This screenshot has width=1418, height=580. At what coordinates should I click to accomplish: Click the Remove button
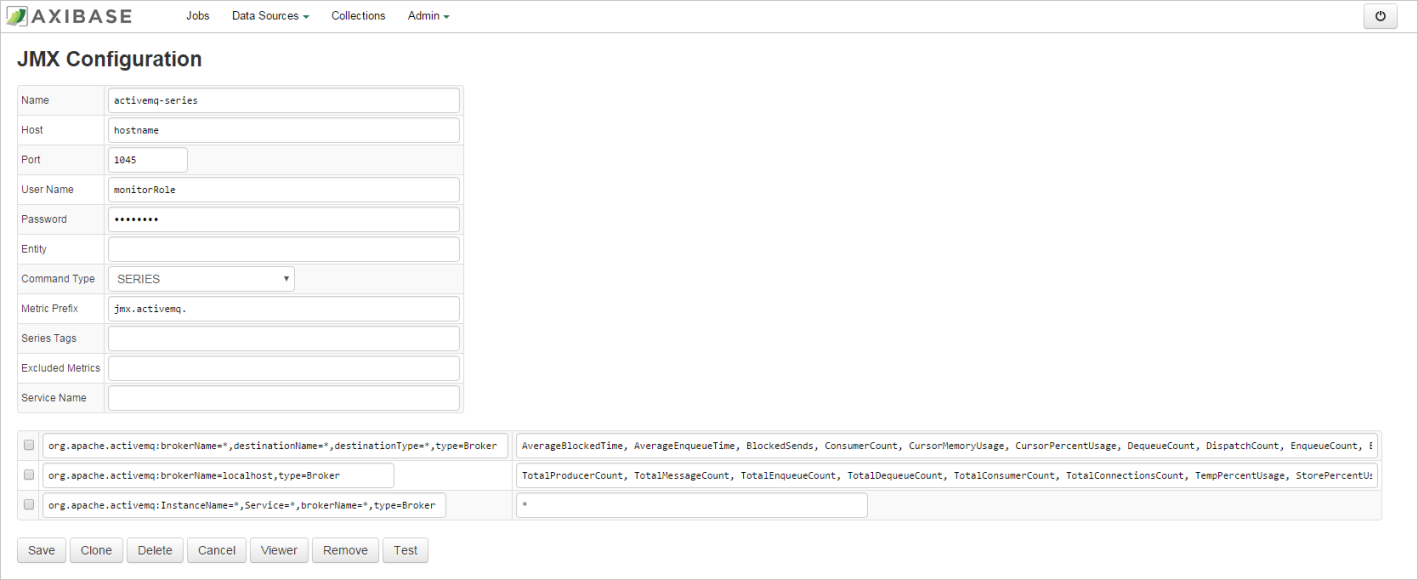click(x=344, y=550)
